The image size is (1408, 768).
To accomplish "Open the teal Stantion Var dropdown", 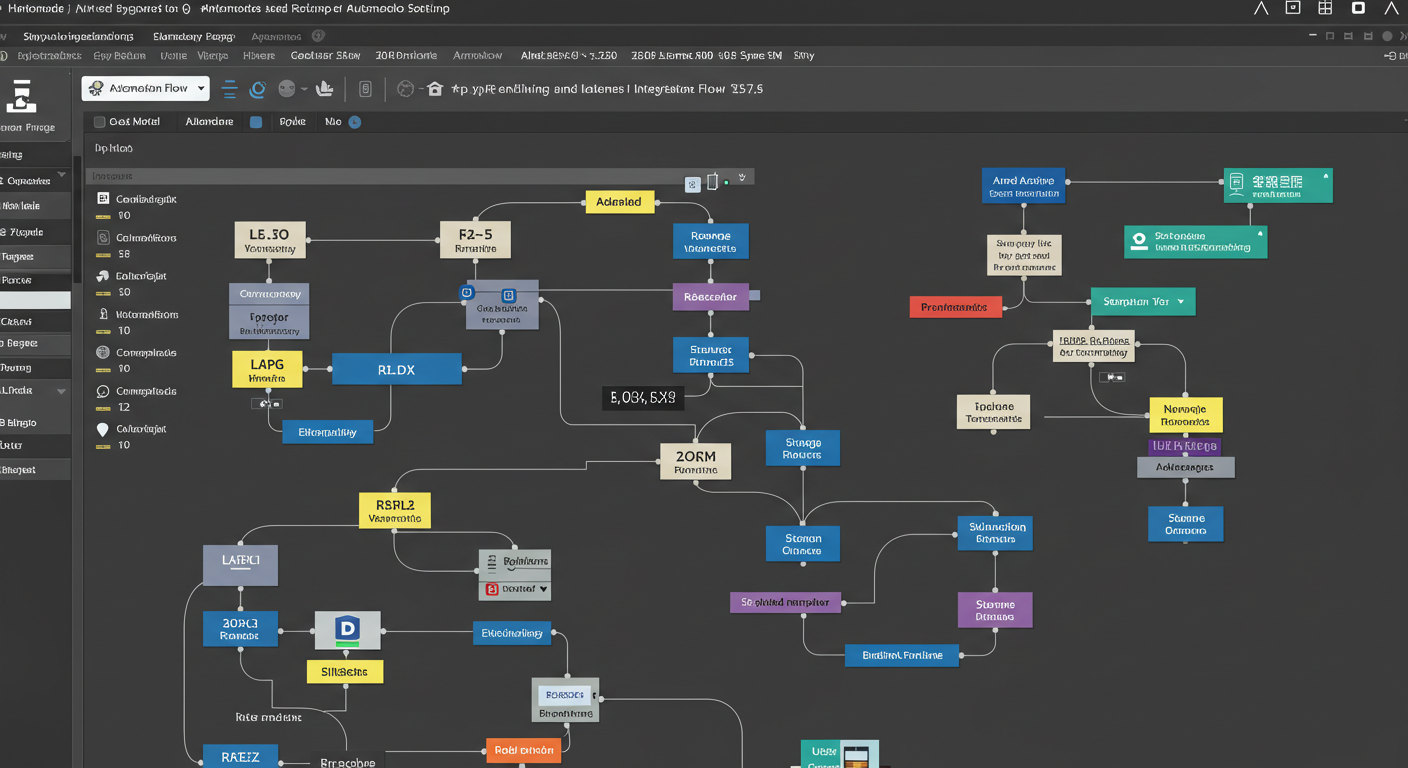I will tap(1142, 301).
